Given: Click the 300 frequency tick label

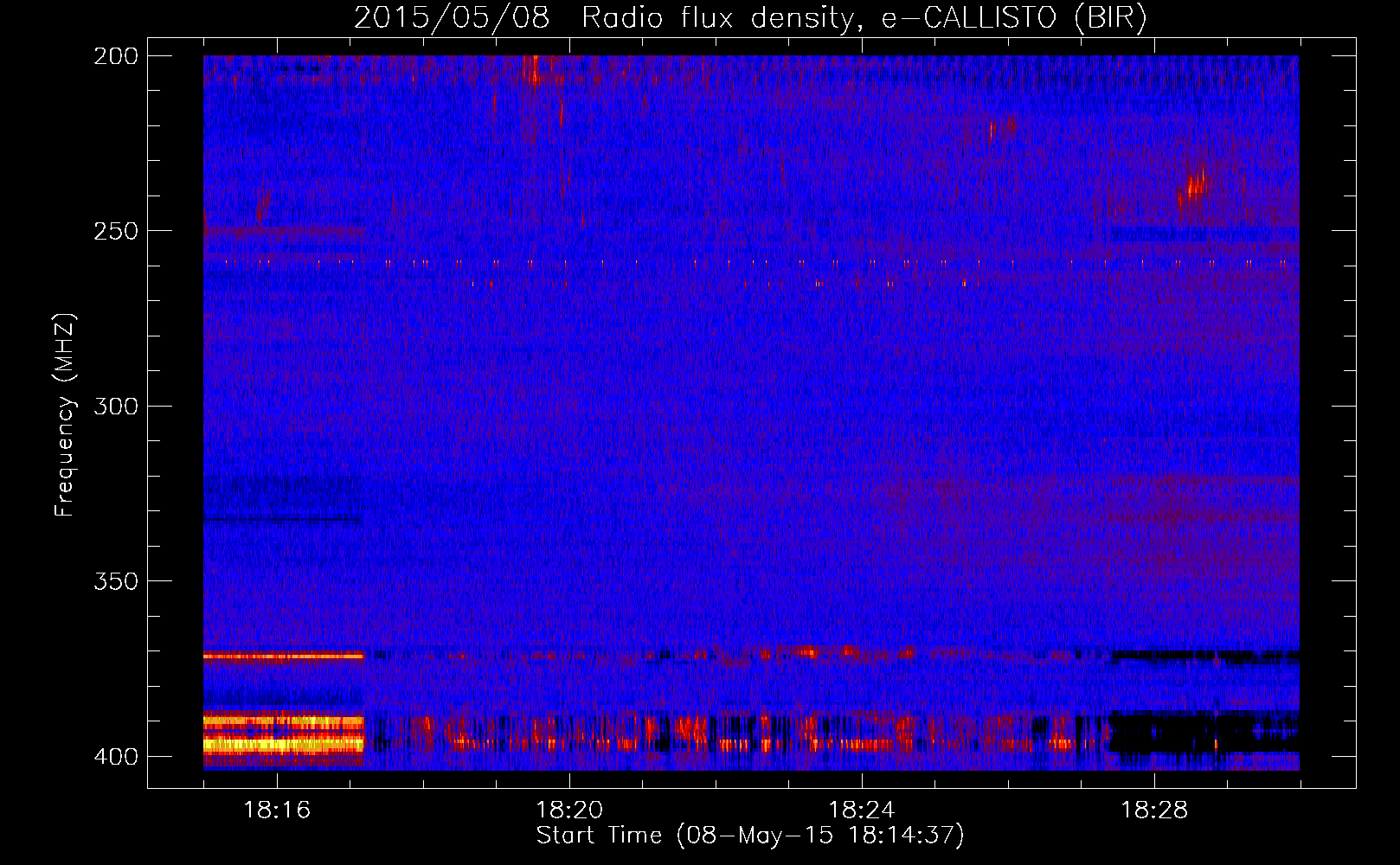Looking at the screenshot, I should click(x=116, y=406).
